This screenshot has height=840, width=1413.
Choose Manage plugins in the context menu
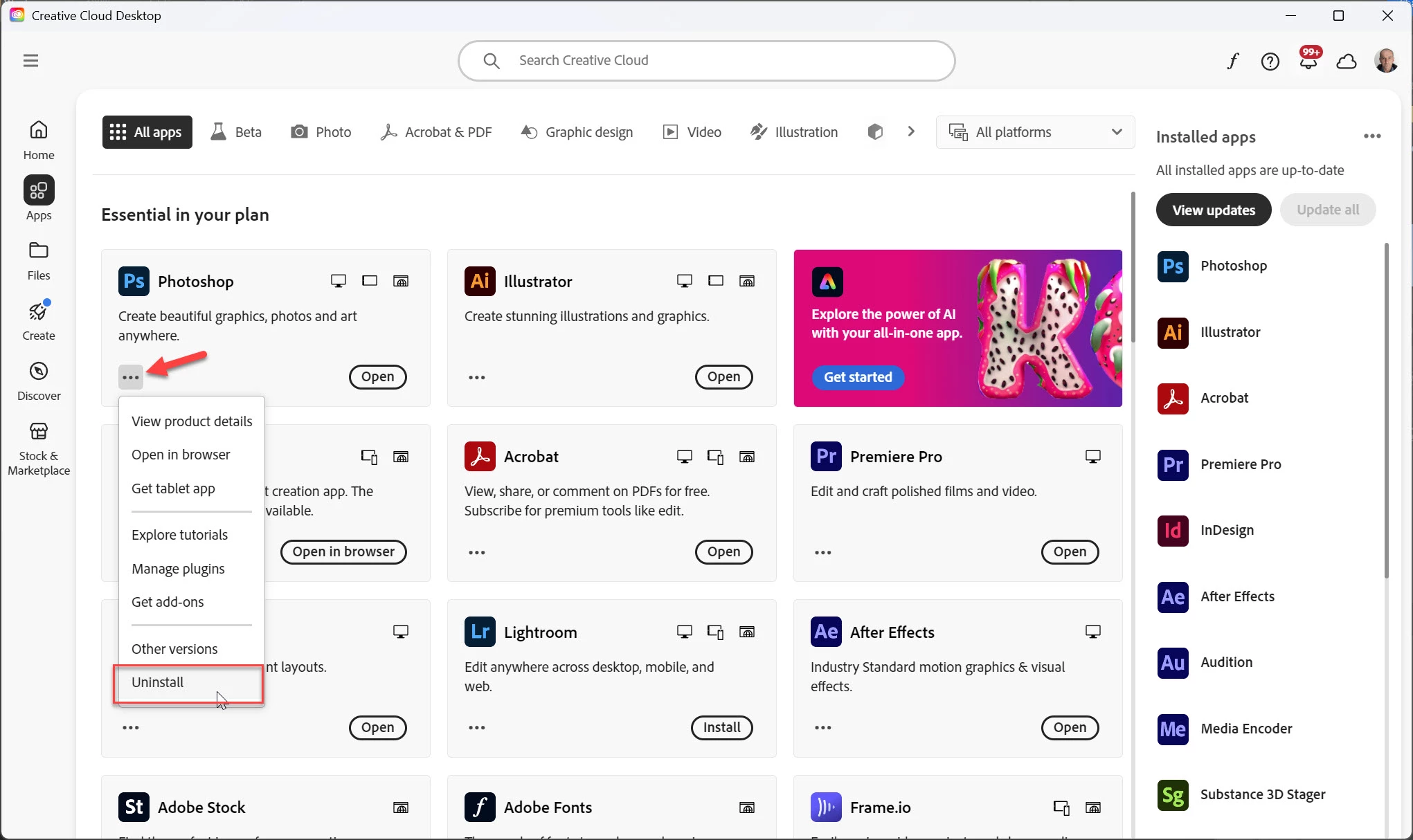point(178,569)
